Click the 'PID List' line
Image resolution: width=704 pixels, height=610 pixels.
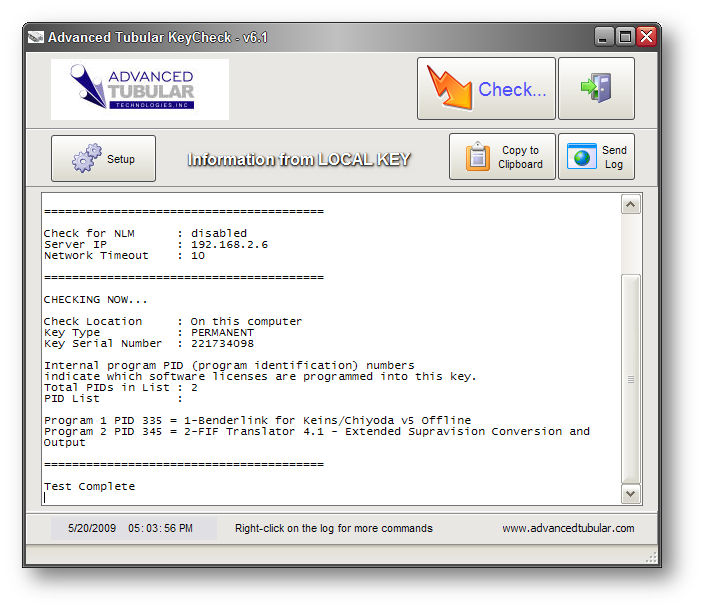click(113, 399)
